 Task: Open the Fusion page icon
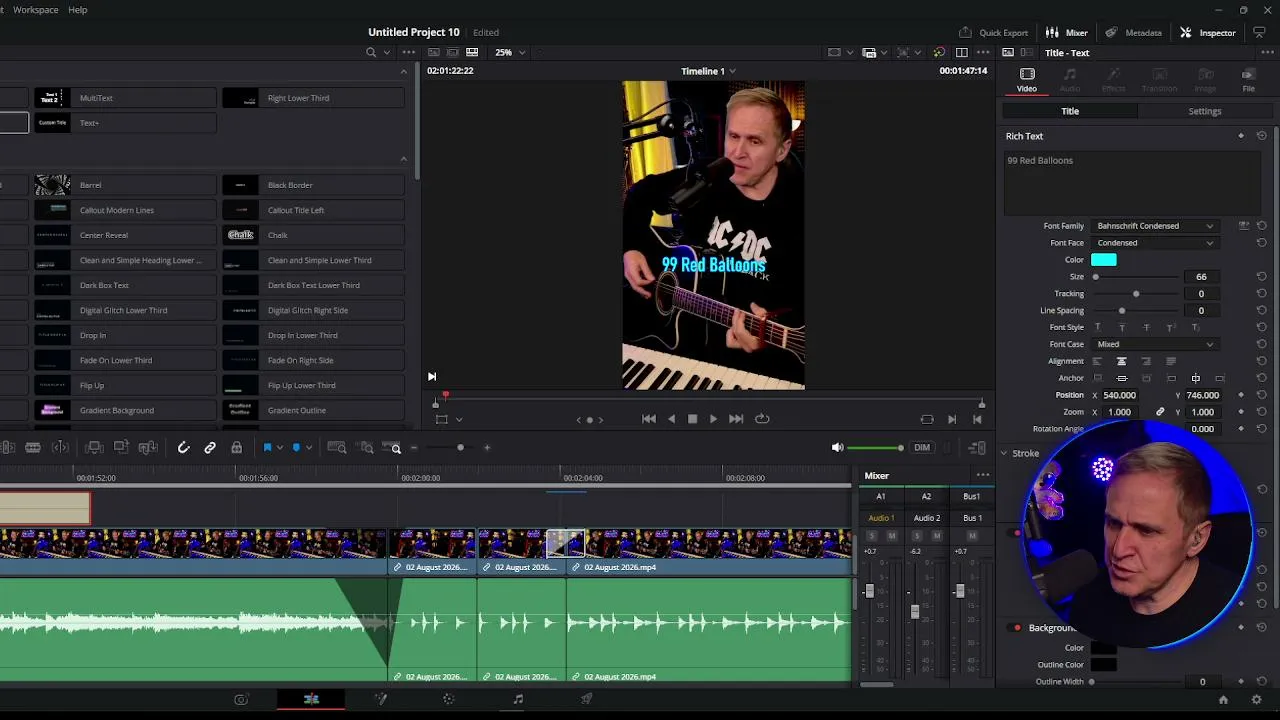coord(380,699)
